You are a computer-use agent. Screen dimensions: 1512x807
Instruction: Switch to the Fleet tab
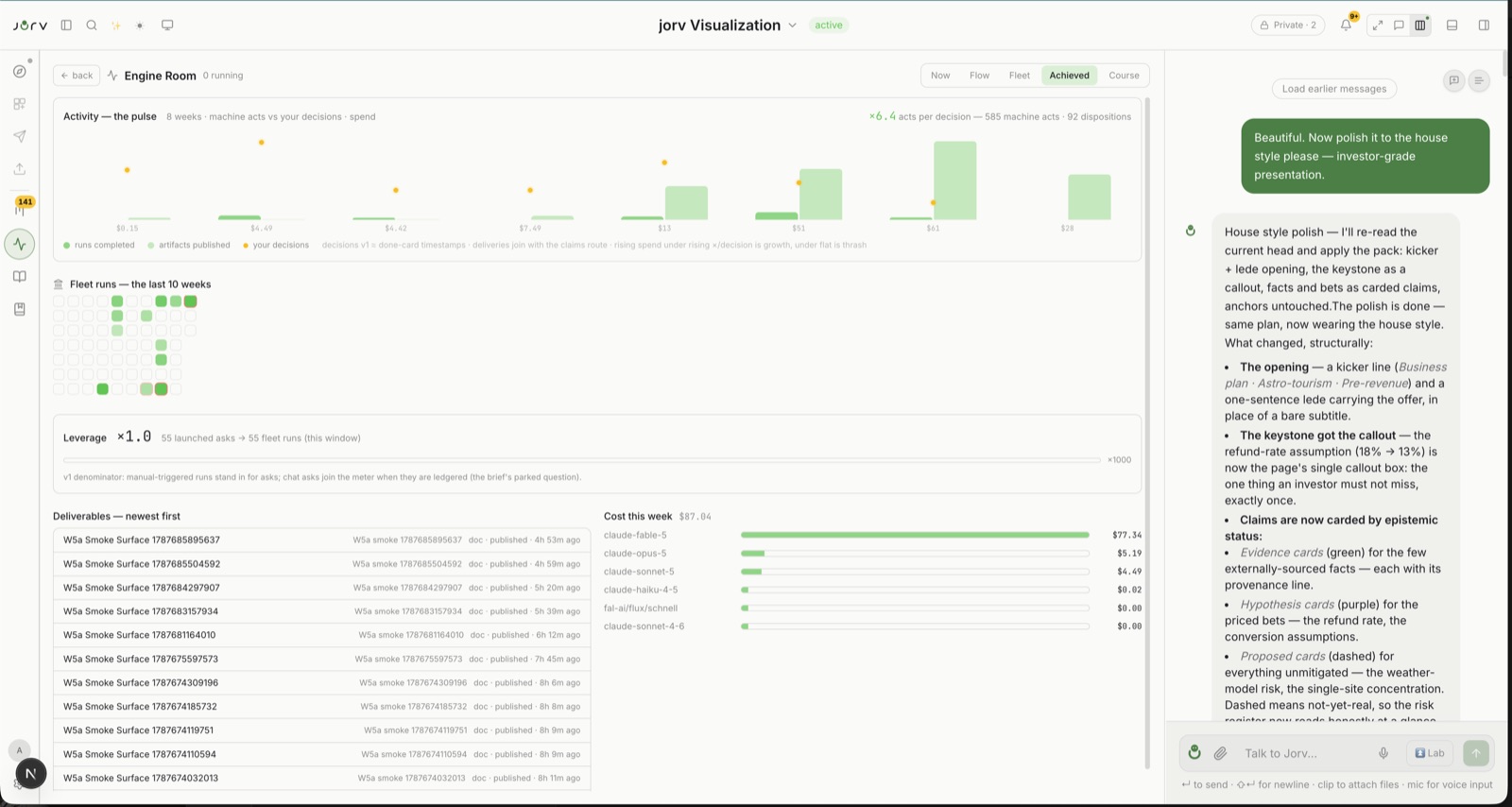(1019, 76)
